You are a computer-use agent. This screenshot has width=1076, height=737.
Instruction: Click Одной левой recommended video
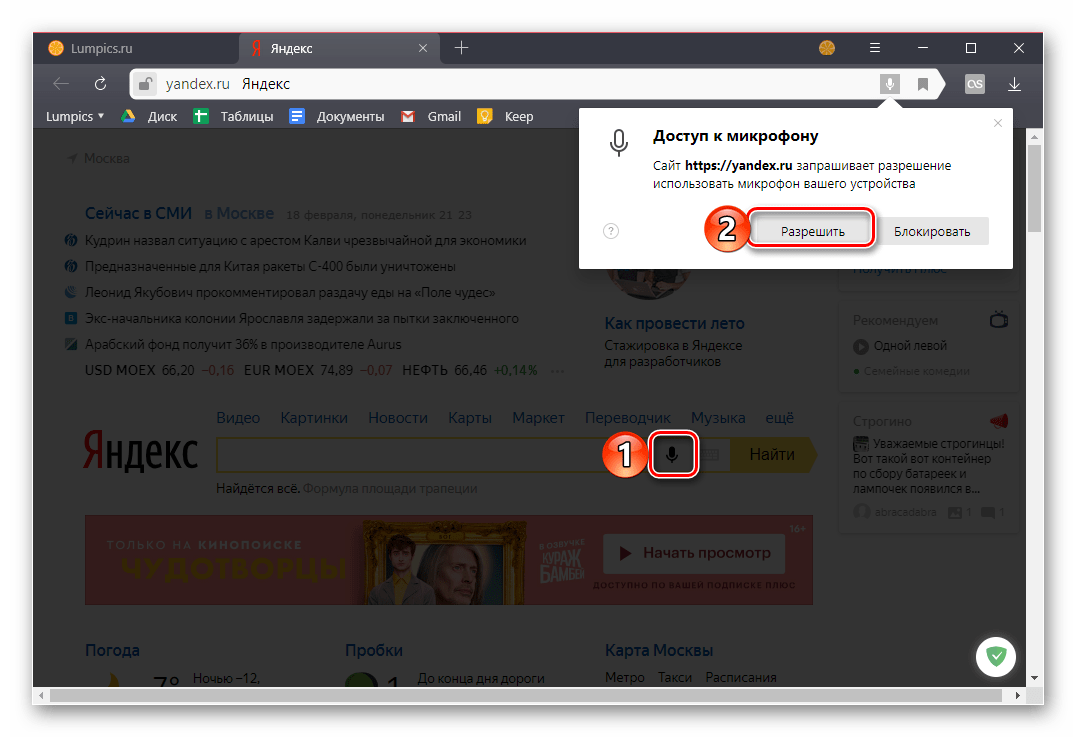[910, 346]
